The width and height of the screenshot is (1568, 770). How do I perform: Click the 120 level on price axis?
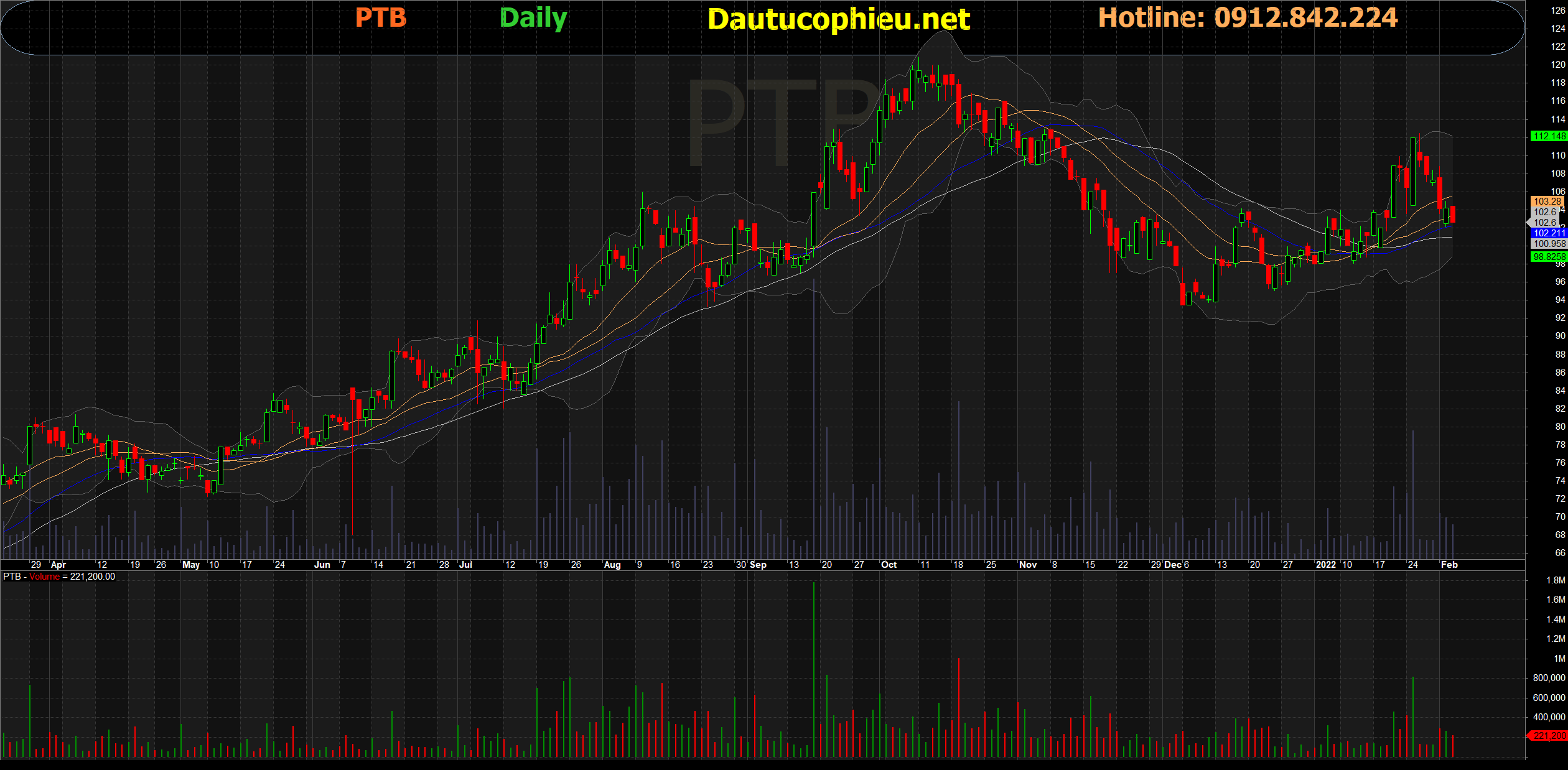1558,65
